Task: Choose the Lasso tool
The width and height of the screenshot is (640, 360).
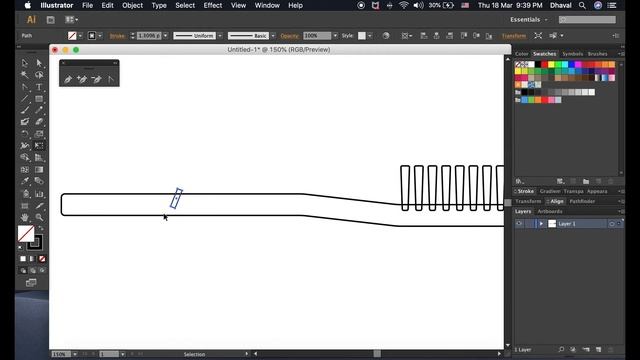Action: [39, 75]
